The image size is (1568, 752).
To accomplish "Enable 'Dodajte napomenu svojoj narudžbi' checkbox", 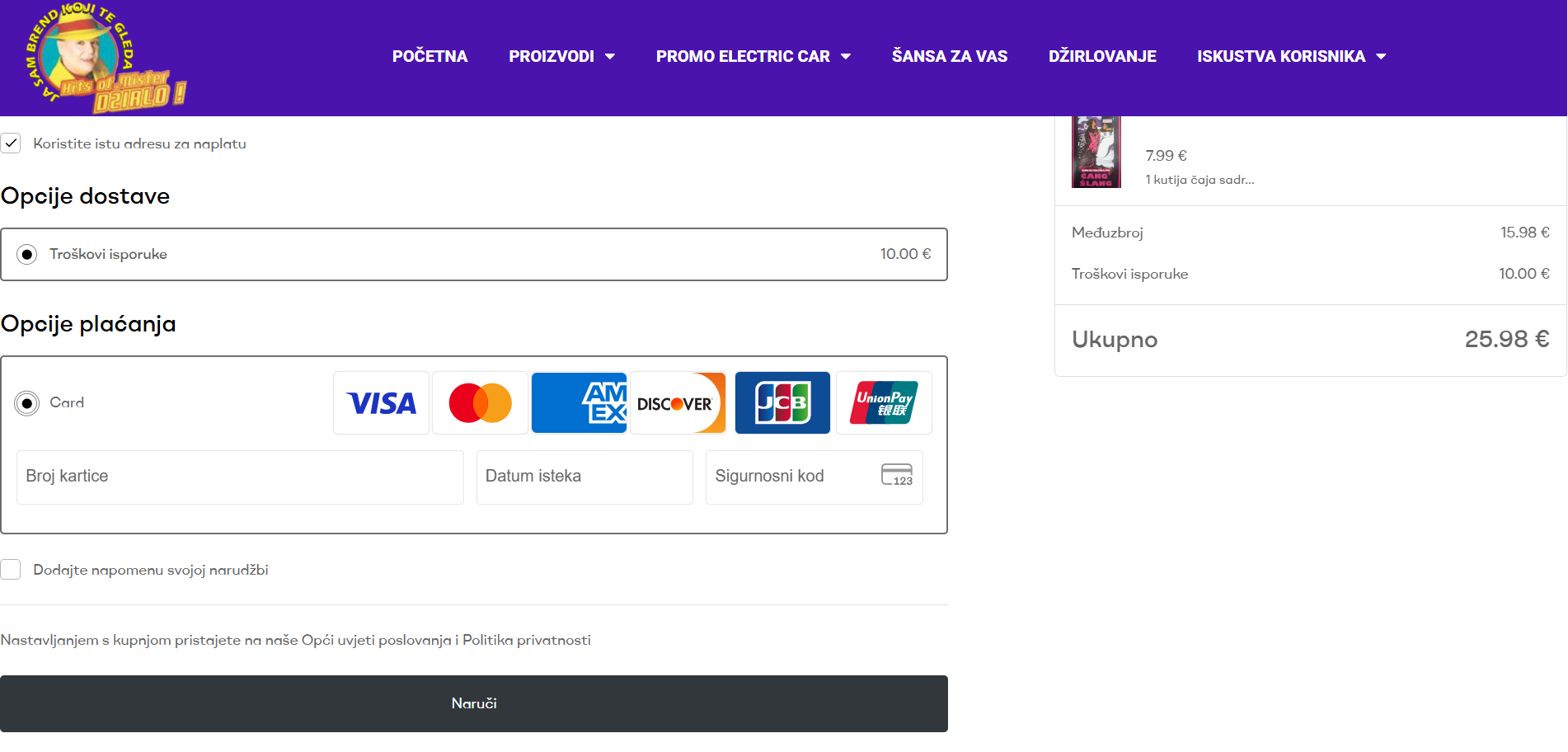I will pos(11,570).
